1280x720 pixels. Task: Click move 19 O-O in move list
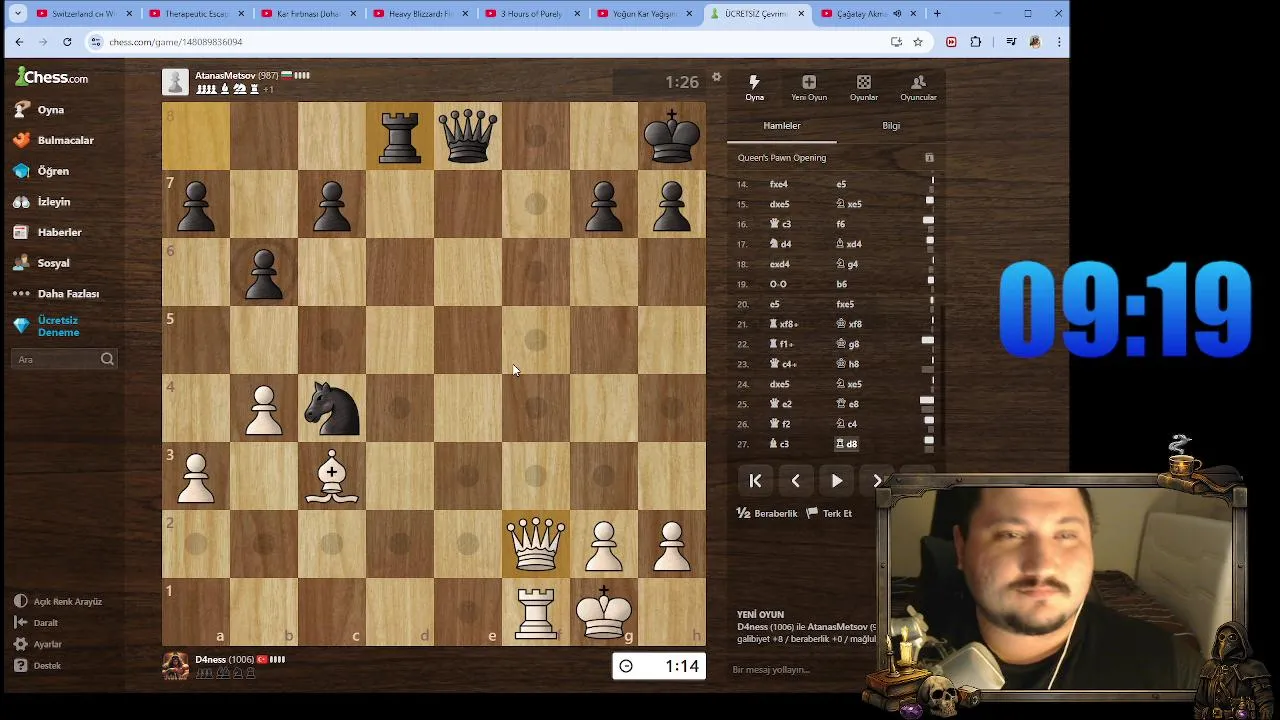point(778,284)
